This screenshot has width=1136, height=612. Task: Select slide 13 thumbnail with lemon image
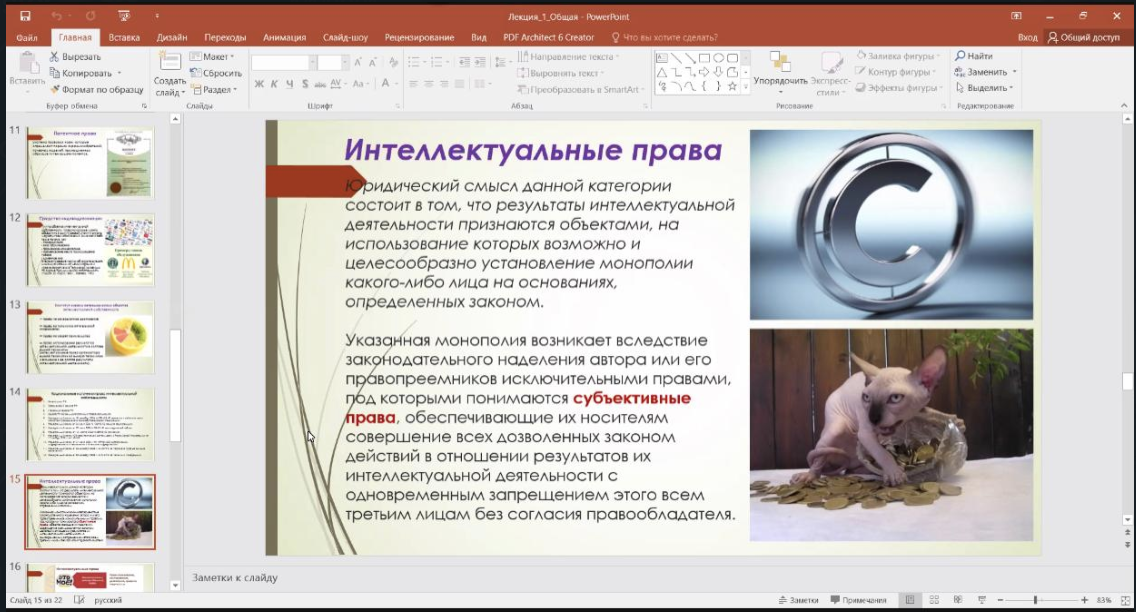tap(90, 338)
